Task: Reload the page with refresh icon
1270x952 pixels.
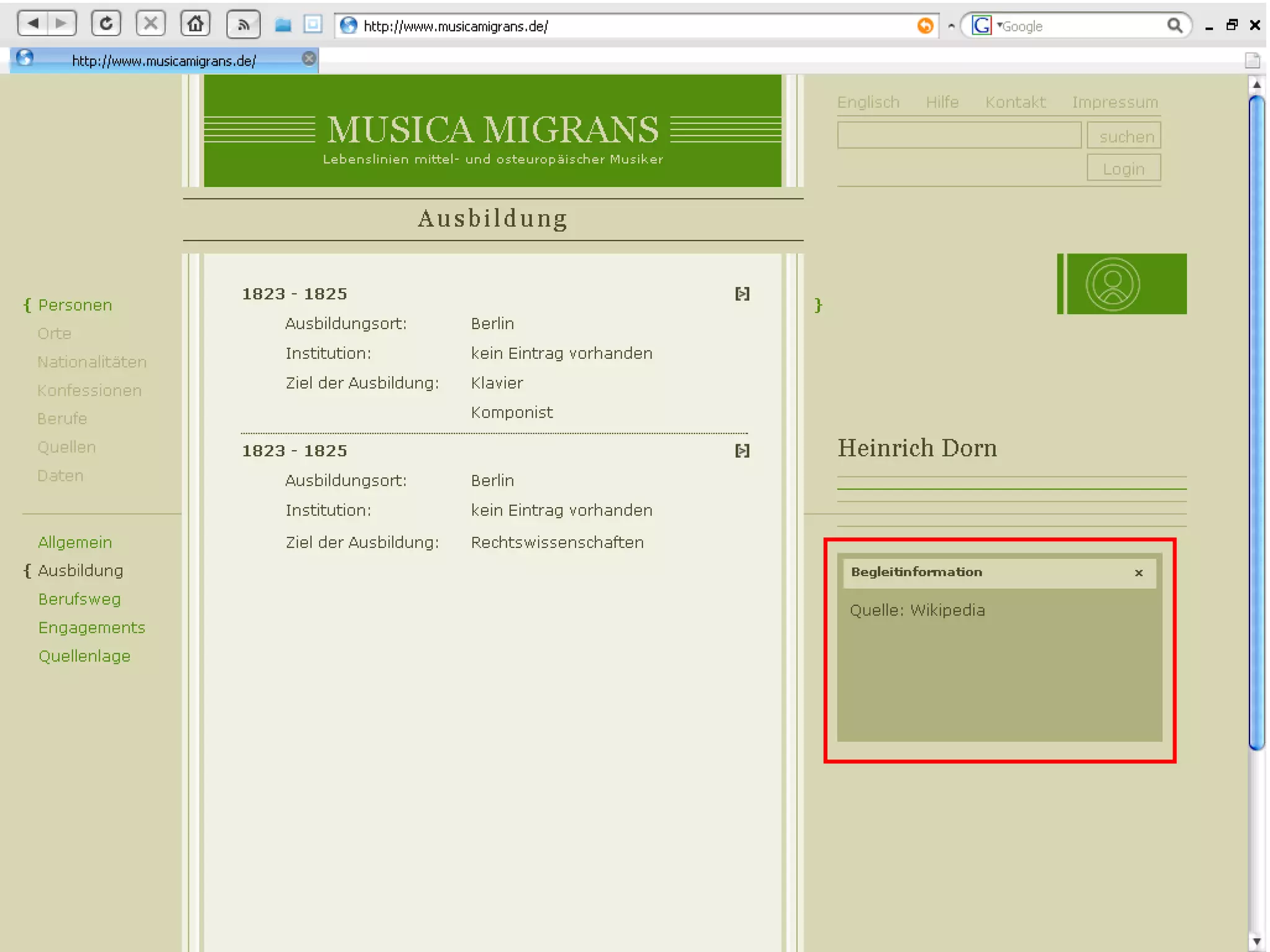Action: pyautogui.click(x=106, y=24)
